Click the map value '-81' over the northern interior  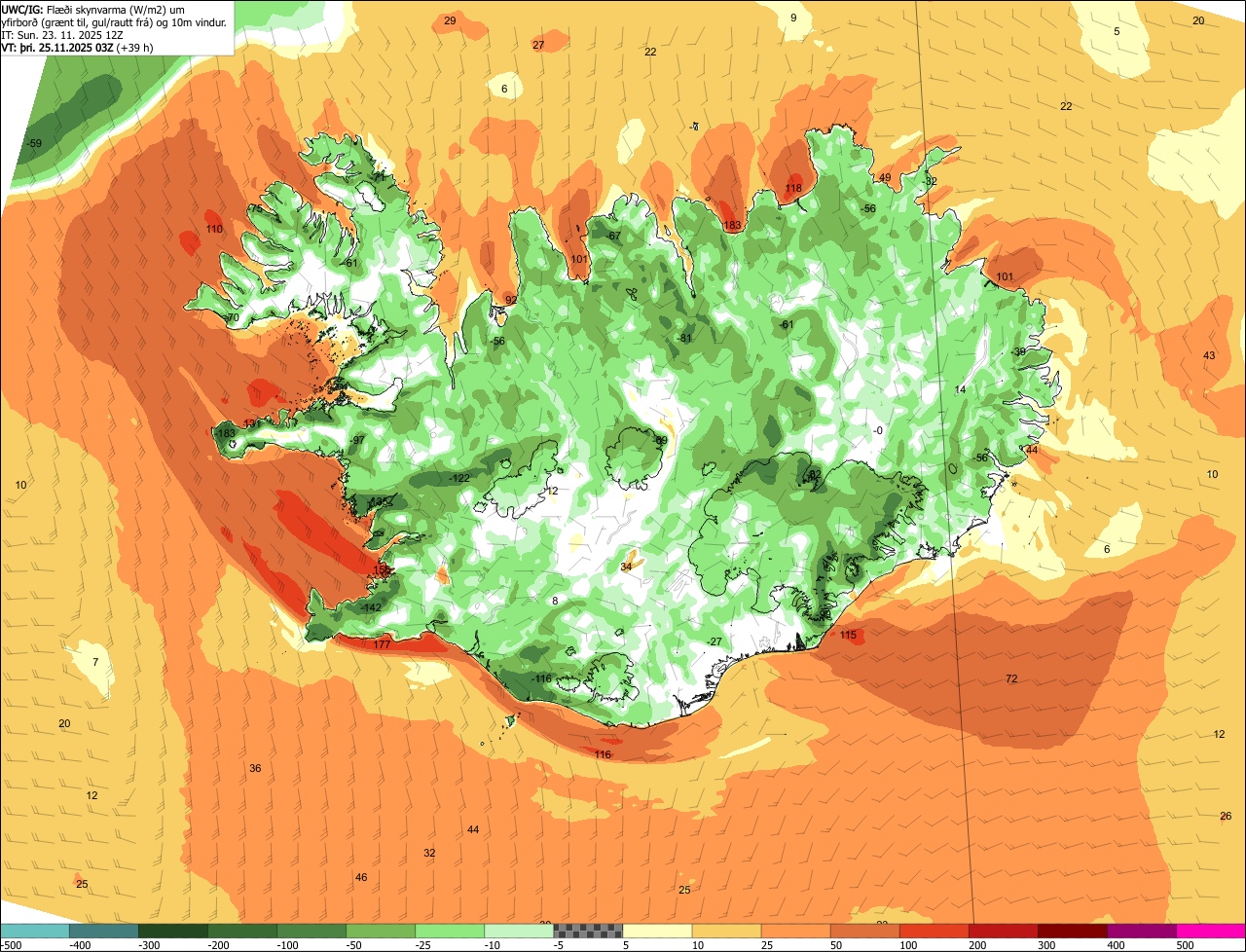point(684,339)
